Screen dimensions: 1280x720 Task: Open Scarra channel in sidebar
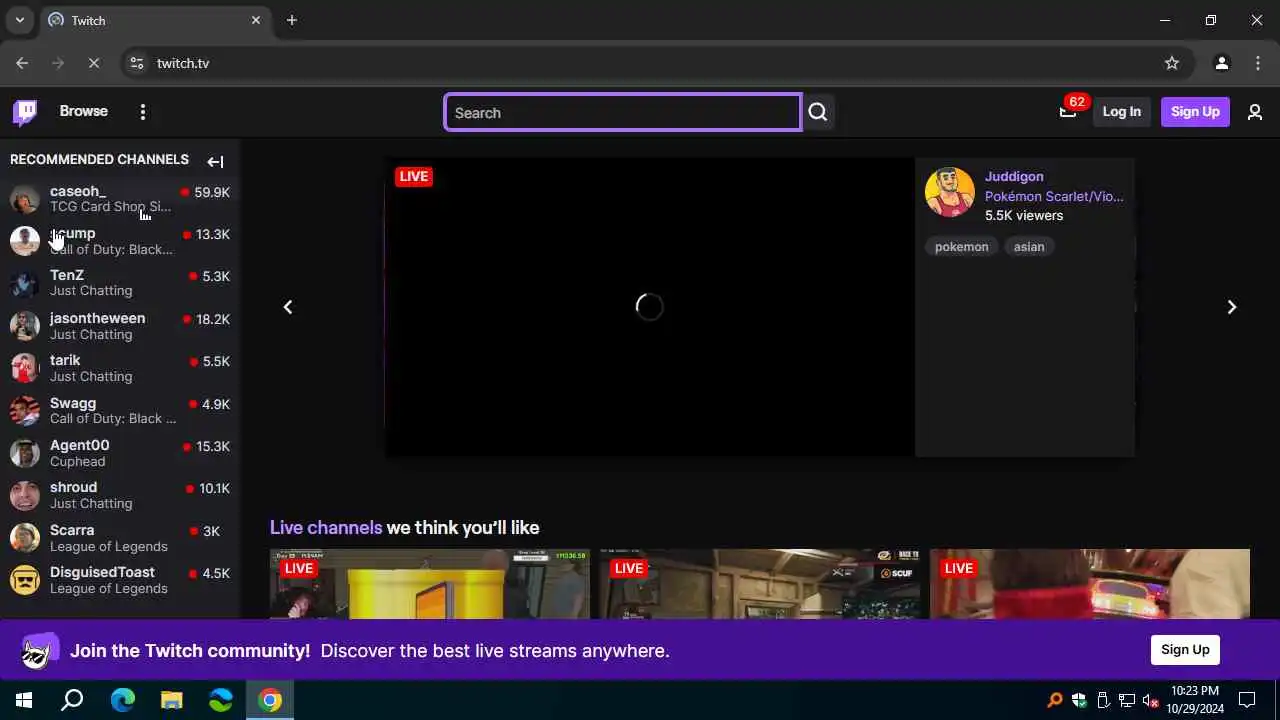(x=120, y=537)
